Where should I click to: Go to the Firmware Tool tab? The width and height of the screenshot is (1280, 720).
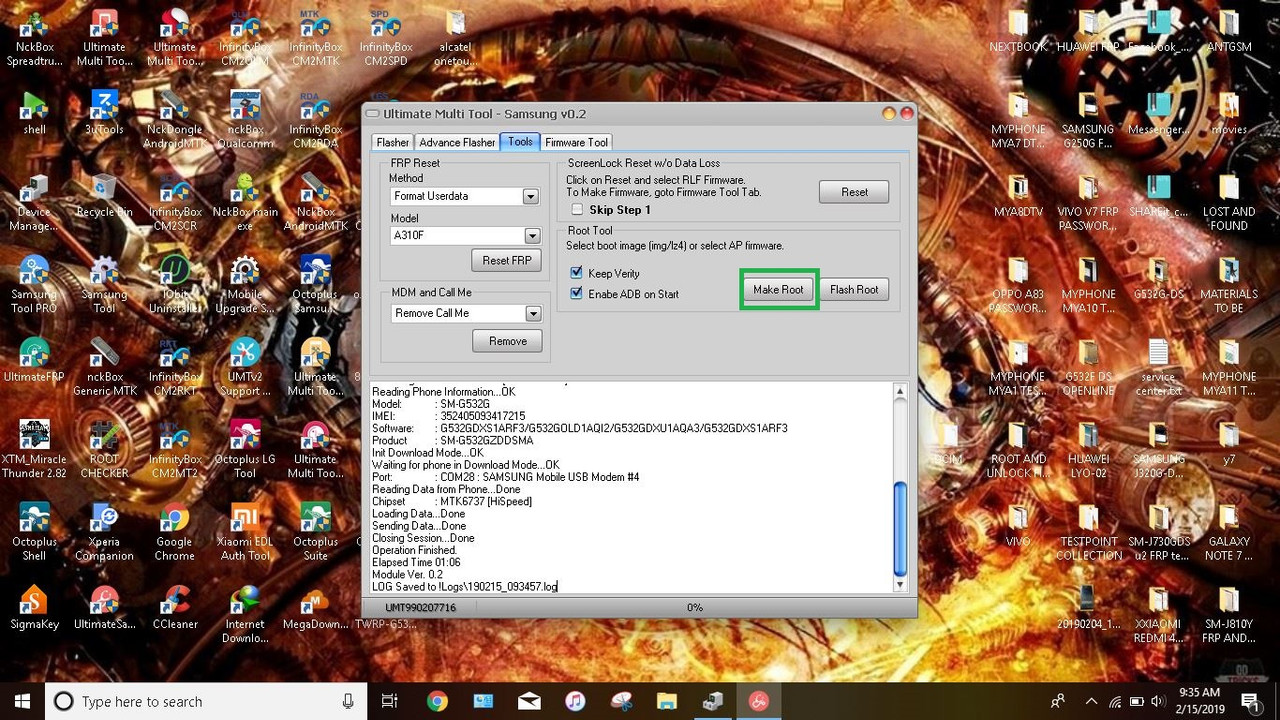[x=576, y=142]
